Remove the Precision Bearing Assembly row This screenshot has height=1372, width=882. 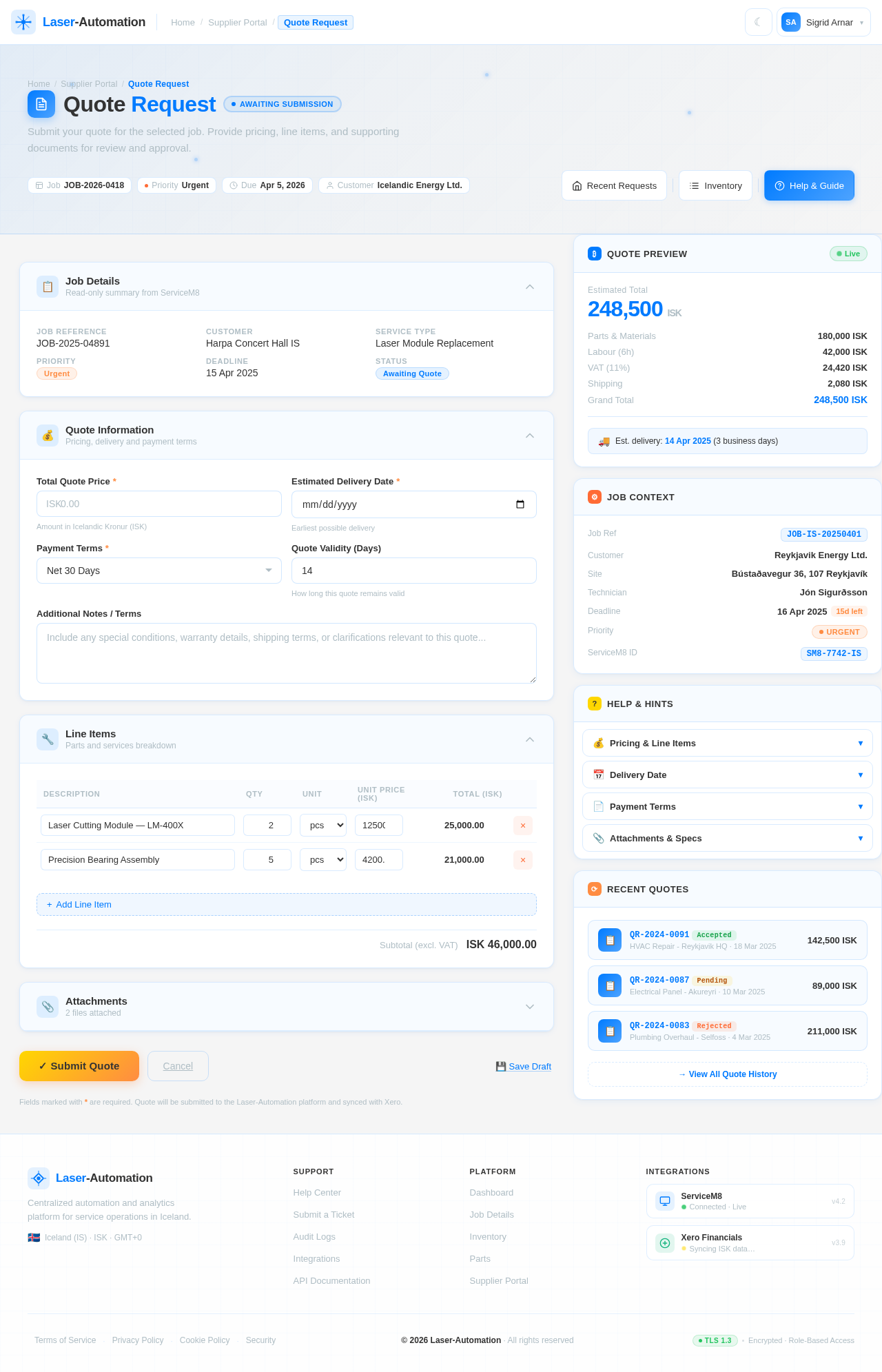point(522,860)
